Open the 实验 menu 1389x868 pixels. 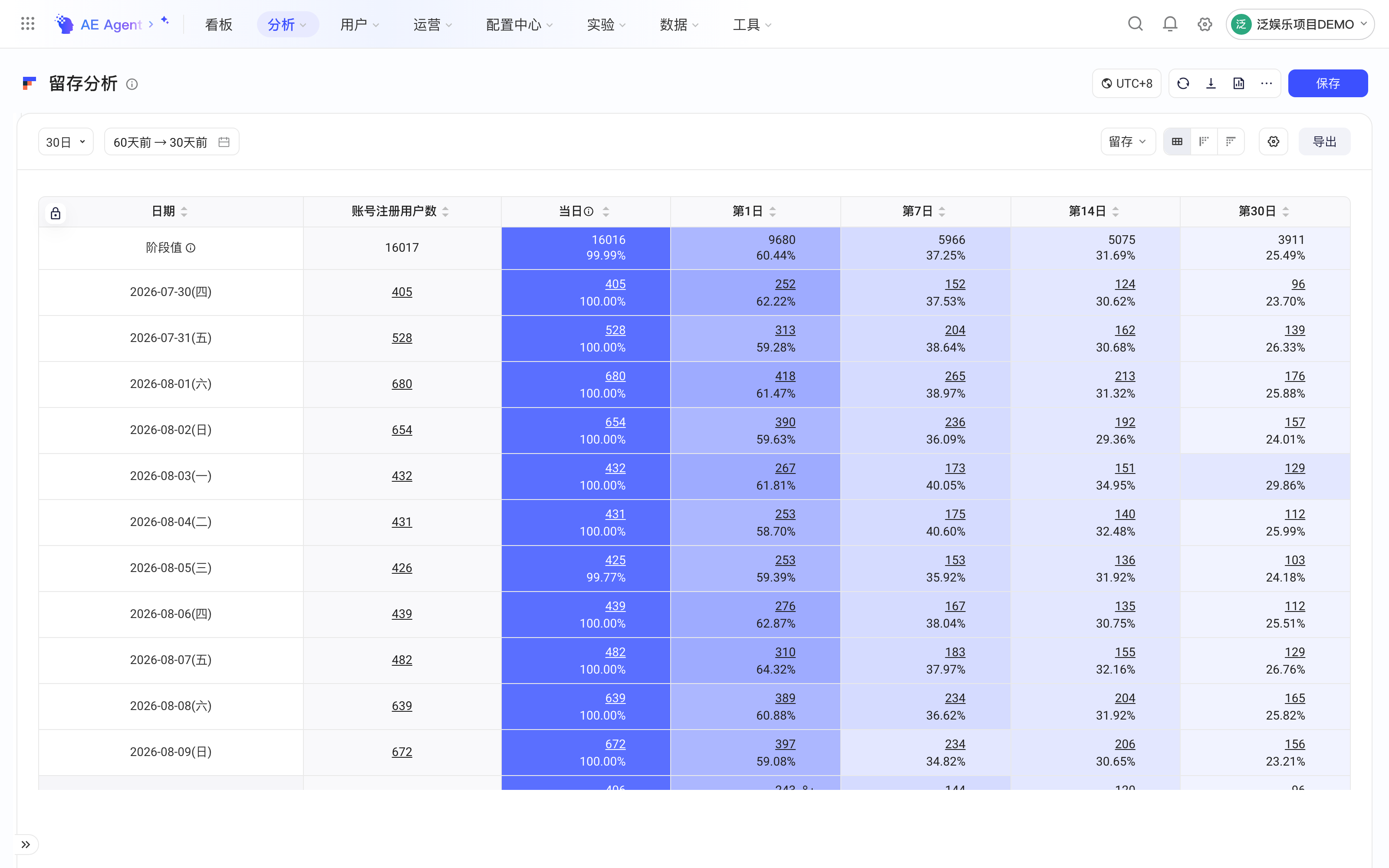tap(607, 24)
